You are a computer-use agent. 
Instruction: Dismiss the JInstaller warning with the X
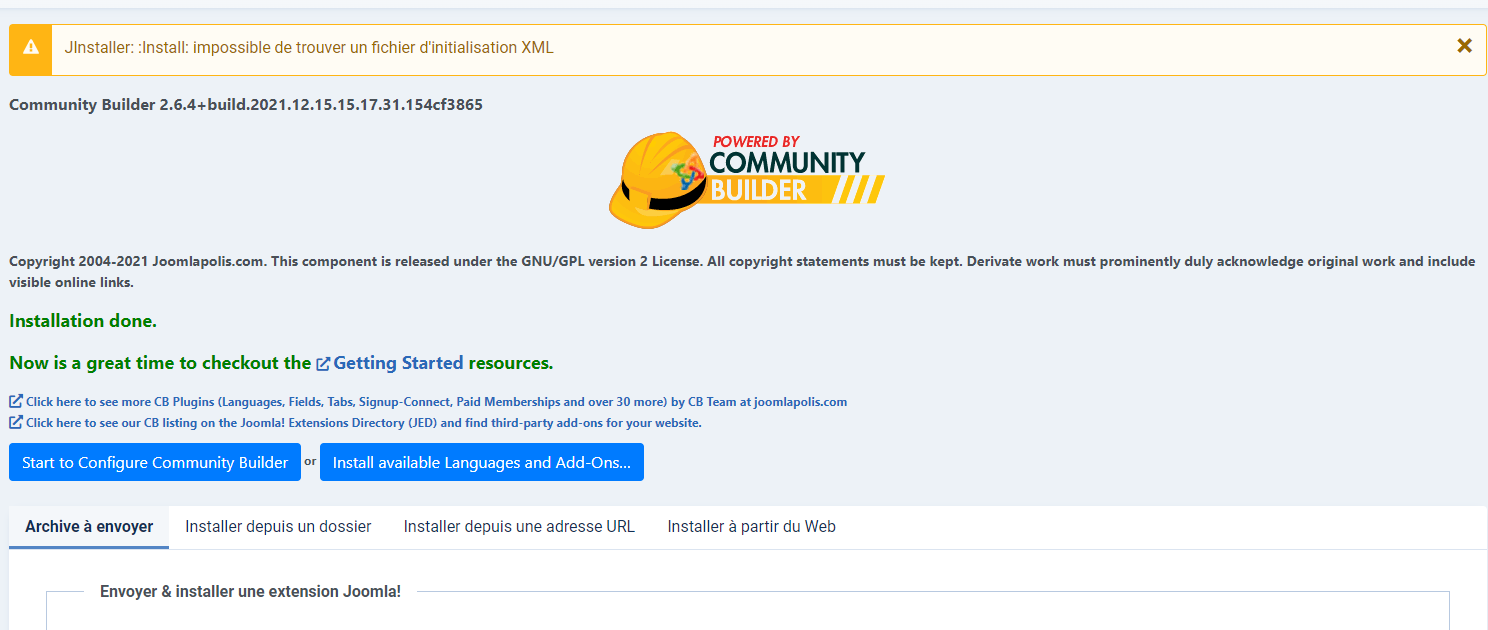pos(1464,46)
